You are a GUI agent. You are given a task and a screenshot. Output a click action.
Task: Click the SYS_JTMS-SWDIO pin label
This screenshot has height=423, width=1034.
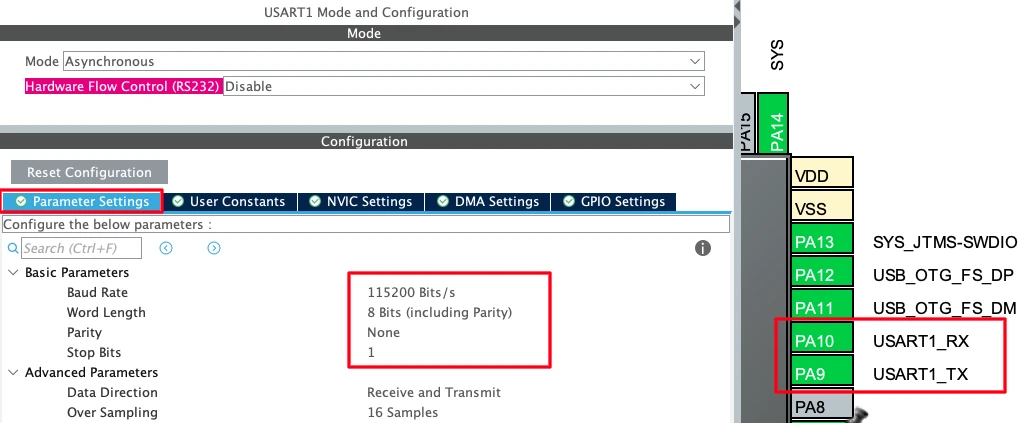click(x=945, y=242)
